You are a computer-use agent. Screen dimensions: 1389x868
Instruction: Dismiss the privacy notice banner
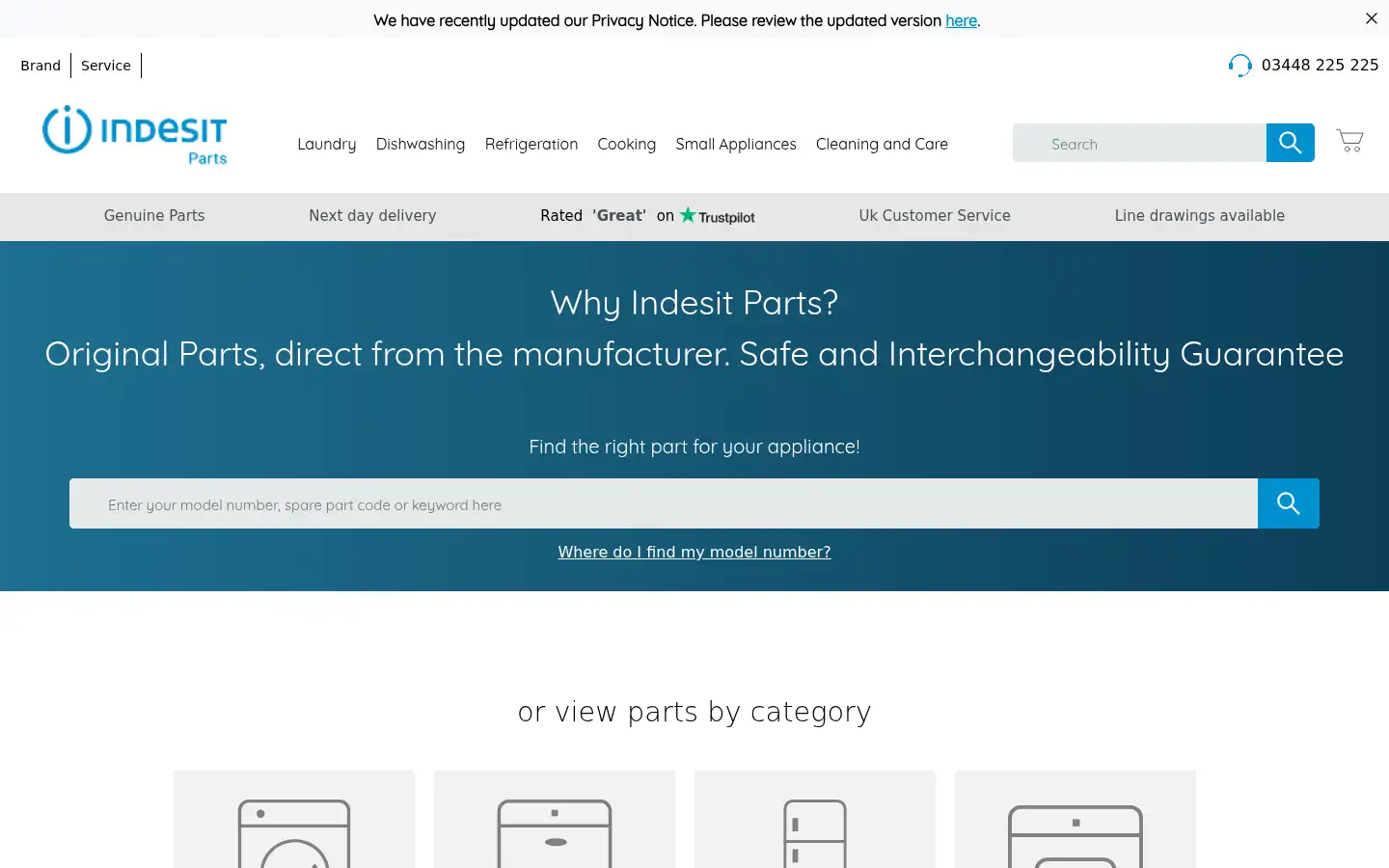point(1372,18)
